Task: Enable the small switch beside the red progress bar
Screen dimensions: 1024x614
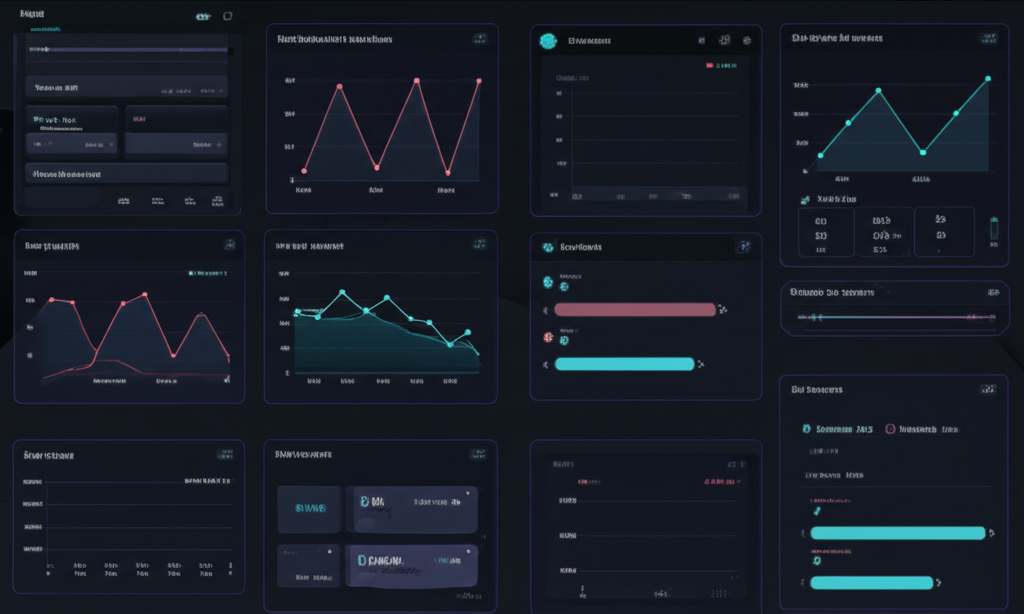Action: pos(723,309)
